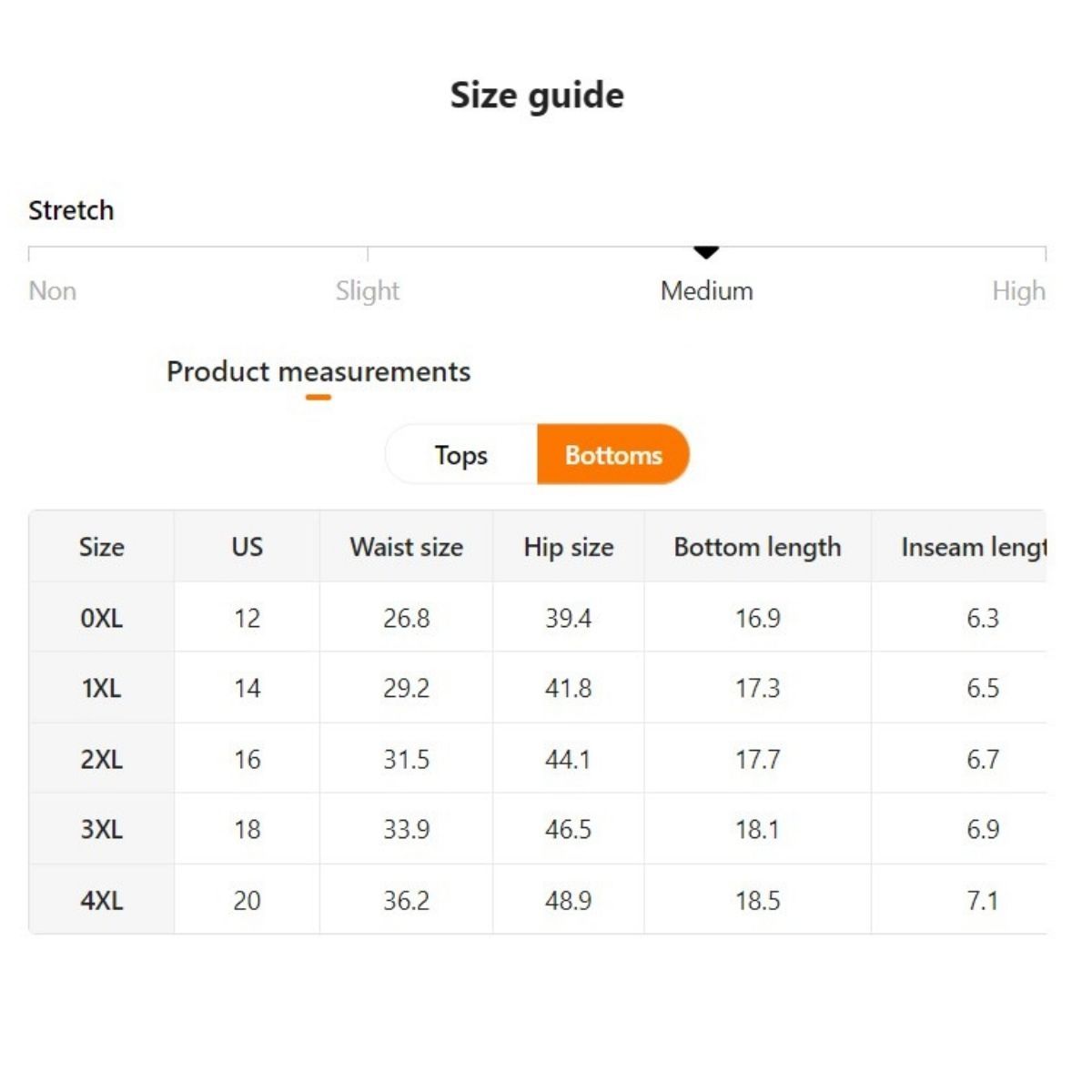
Task: Click the US column header
Action: pyautogui.click(x=247, y=547)
